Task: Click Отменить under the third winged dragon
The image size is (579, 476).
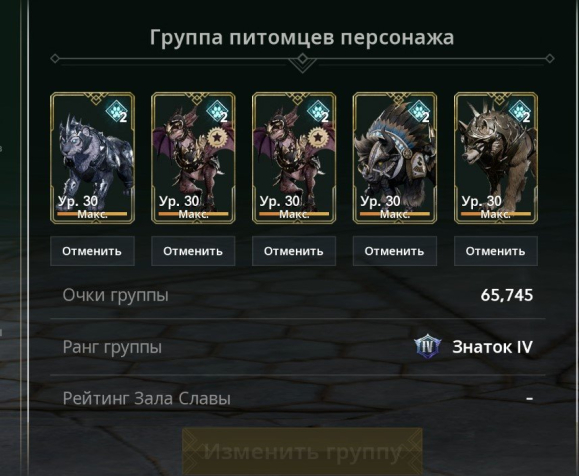Action: [x=294, y=251]
